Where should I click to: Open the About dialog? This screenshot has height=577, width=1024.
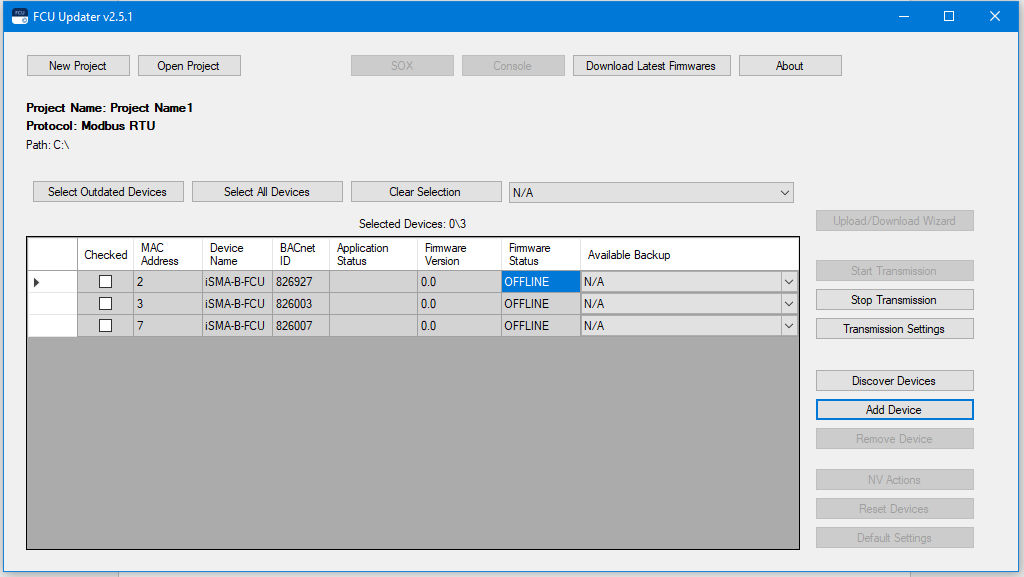(789, 66)
